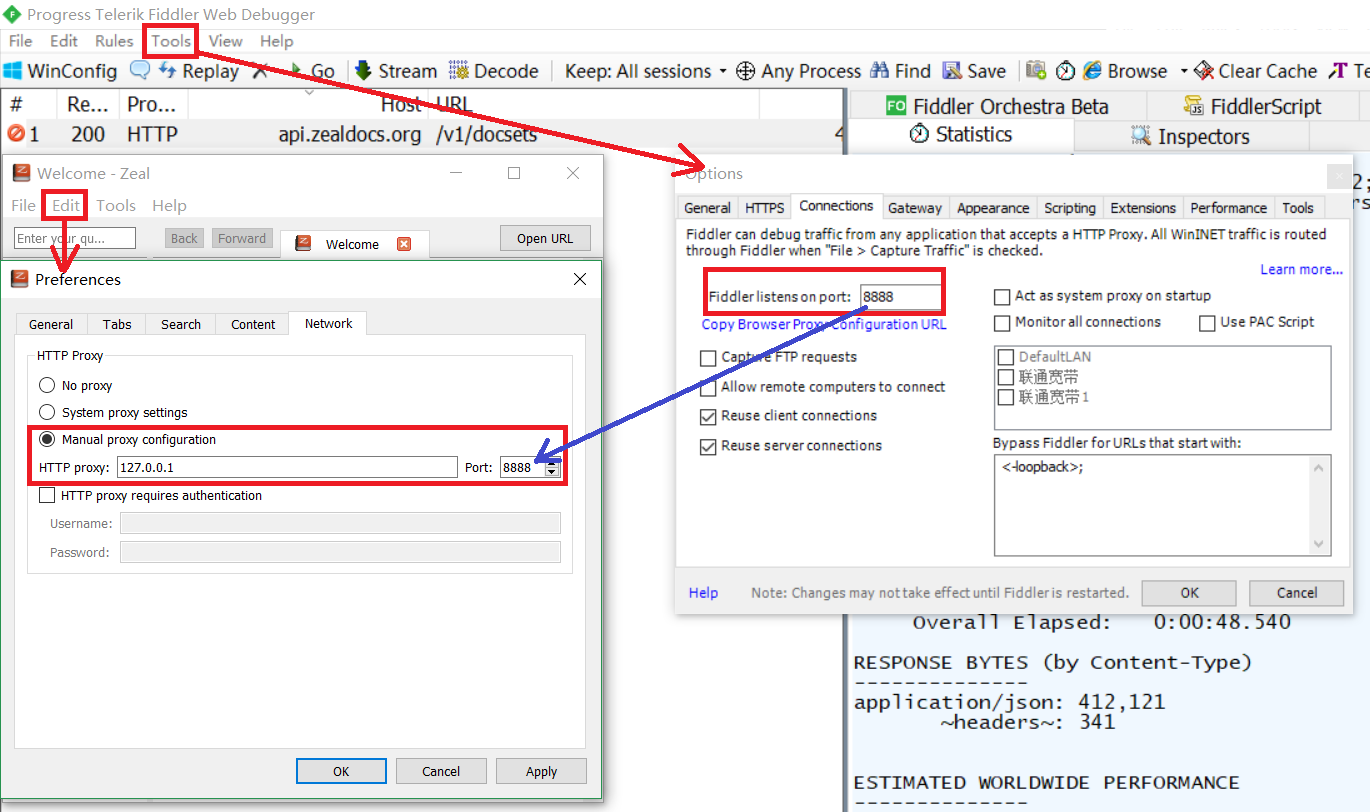
Task: Open Search tab in Preferences
Action: [181, 324]
